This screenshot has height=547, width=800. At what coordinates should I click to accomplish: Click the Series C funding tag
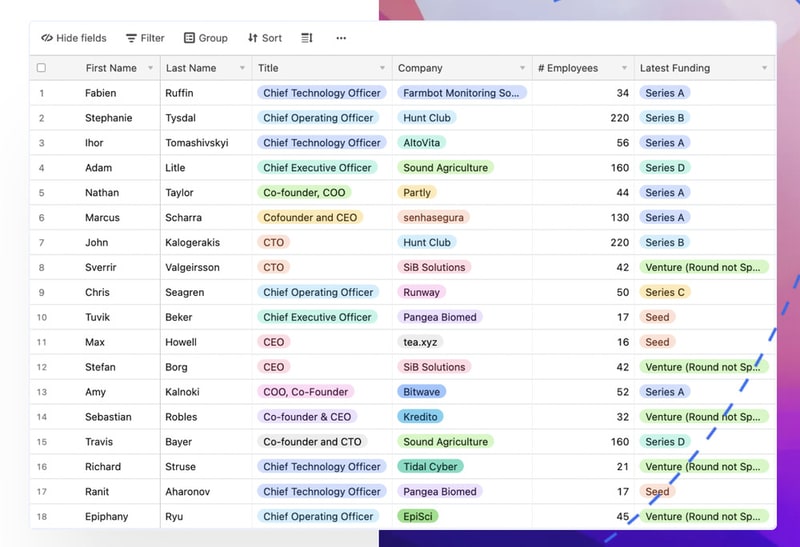pos(665,292)
